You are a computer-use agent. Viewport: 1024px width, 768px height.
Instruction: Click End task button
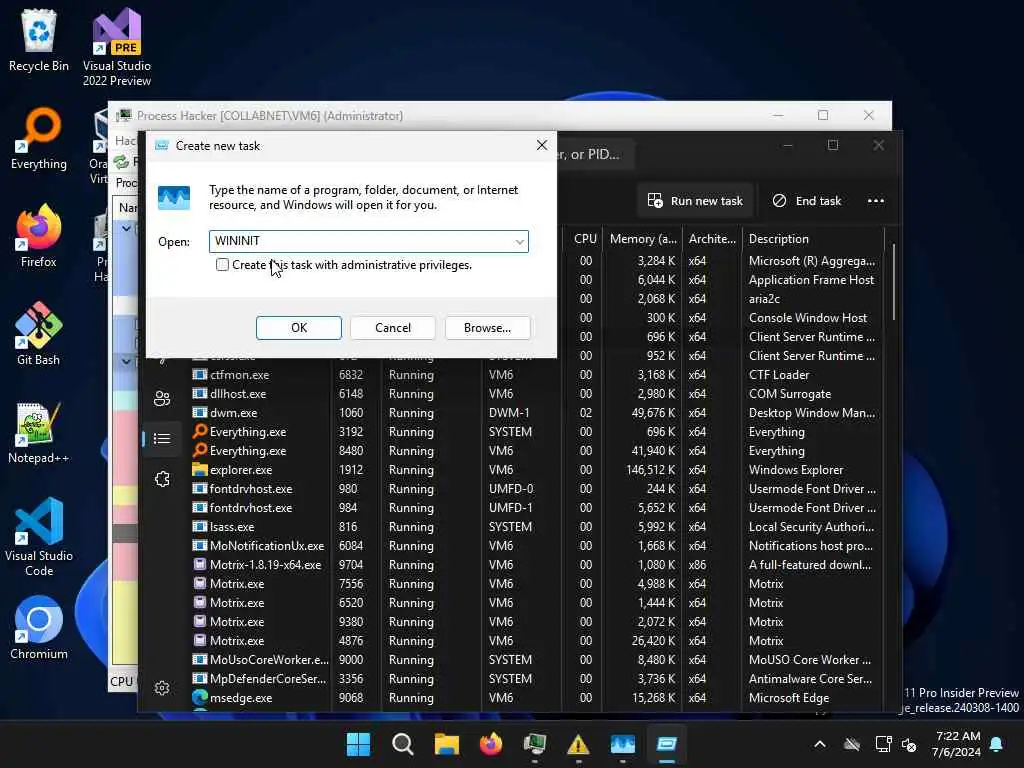point(807,200)
